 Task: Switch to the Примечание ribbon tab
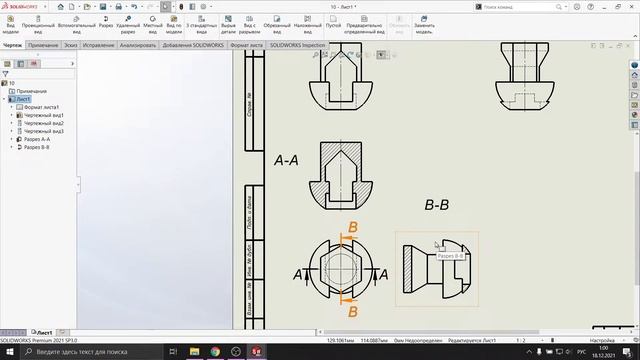pyautogui.click(x=43, y=45)
